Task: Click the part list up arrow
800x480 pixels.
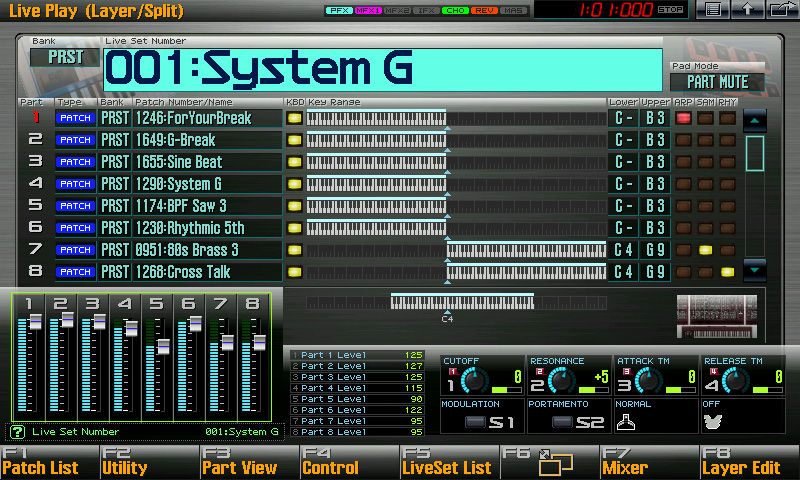Action: pos(755,120)
